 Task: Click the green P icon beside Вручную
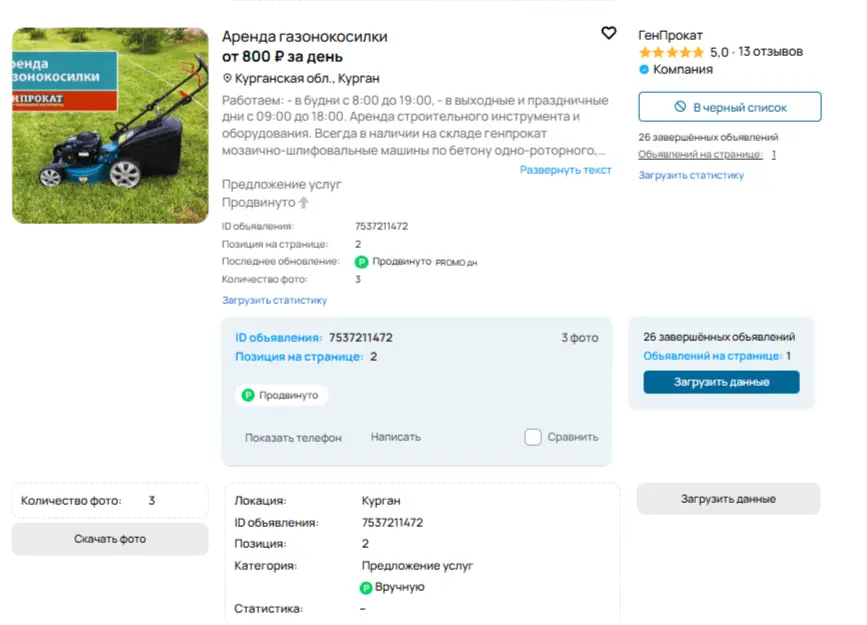[x=366, y=587]
